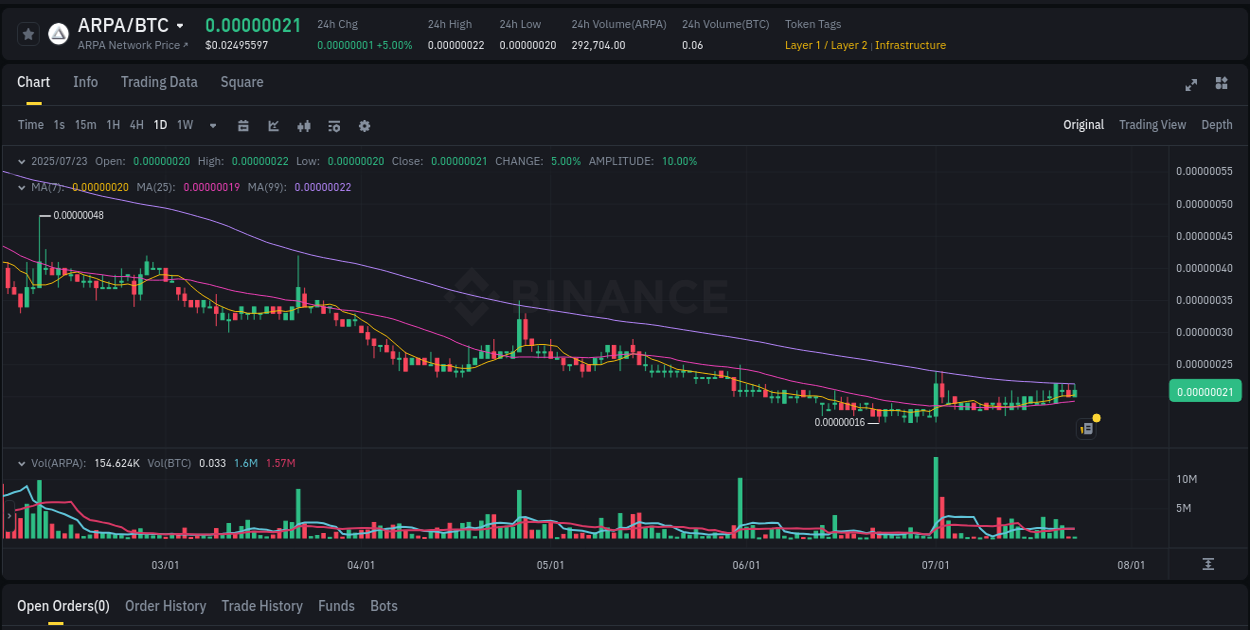Select the Layer 1 / Layer 2 tag

click(x=826, y=45)
